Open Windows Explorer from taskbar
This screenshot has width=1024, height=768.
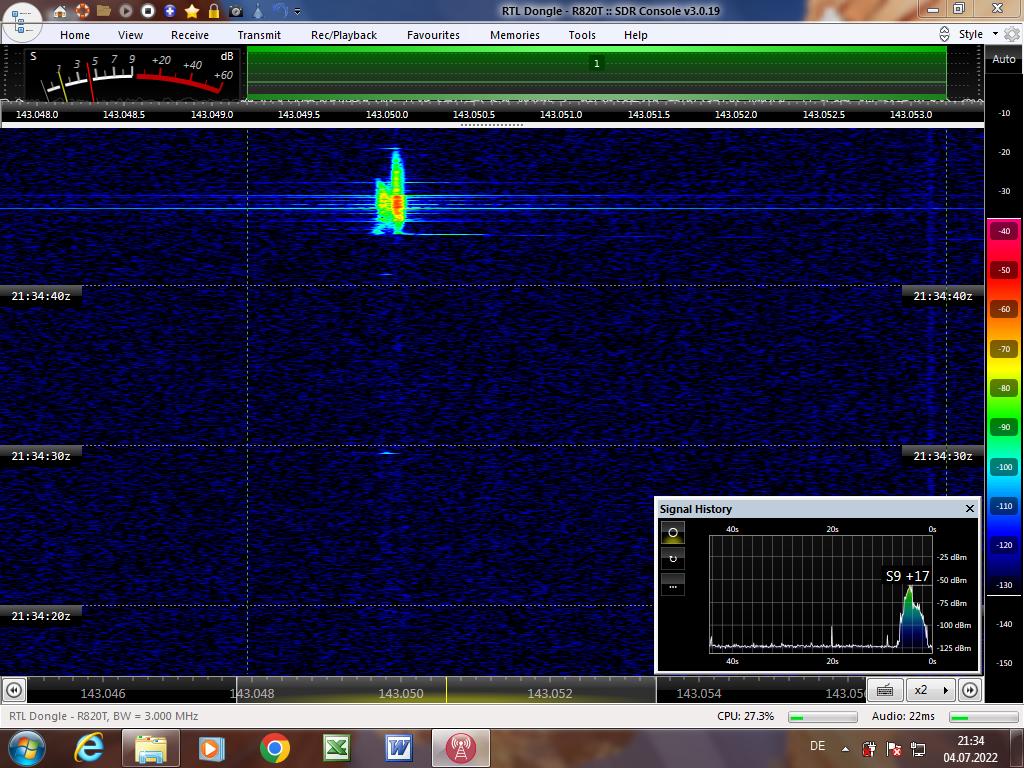tap(150, 748)
